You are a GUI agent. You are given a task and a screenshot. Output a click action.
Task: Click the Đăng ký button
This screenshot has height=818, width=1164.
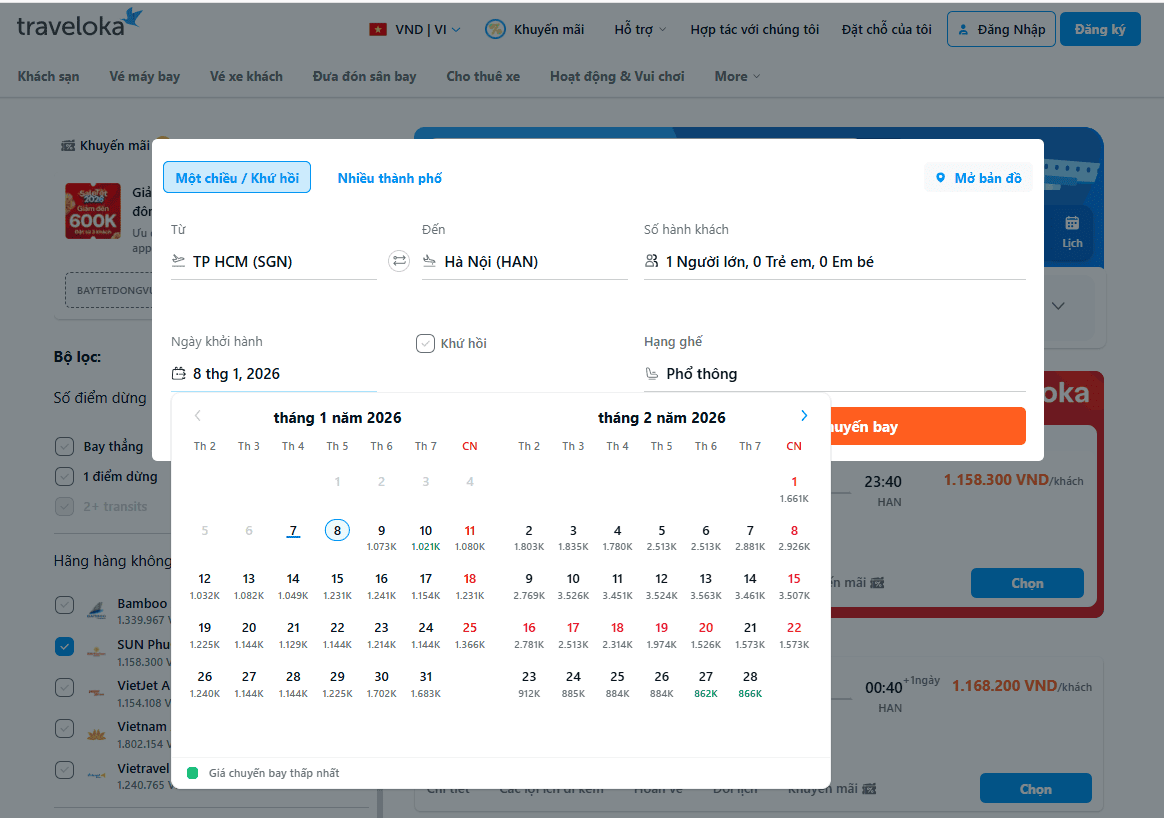[1099, 29]
